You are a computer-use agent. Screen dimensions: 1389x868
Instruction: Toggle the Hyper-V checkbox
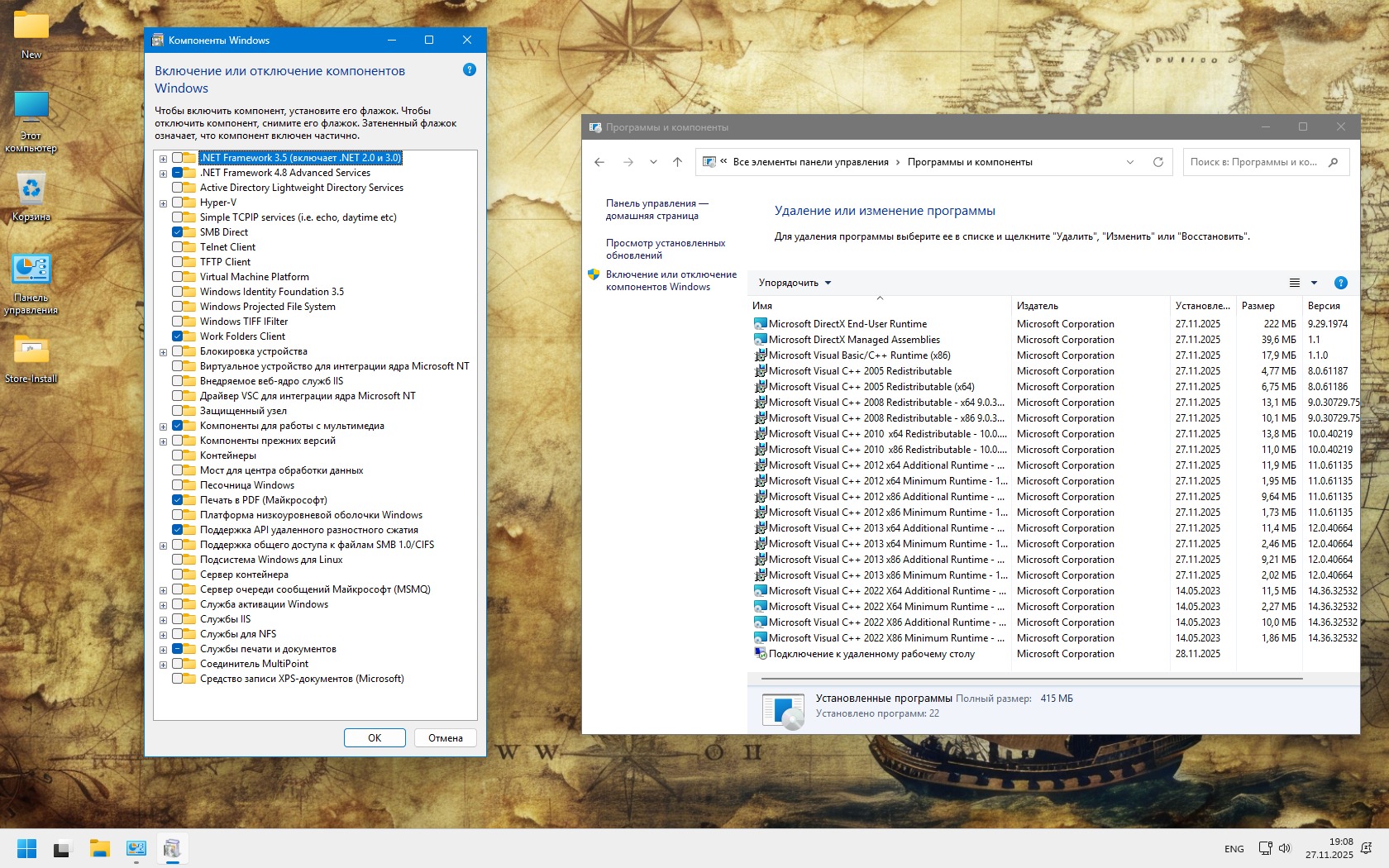pos(178,203)
